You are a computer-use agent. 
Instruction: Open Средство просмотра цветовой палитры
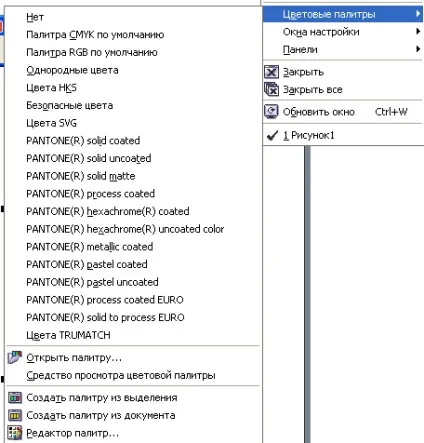[133, 375]
